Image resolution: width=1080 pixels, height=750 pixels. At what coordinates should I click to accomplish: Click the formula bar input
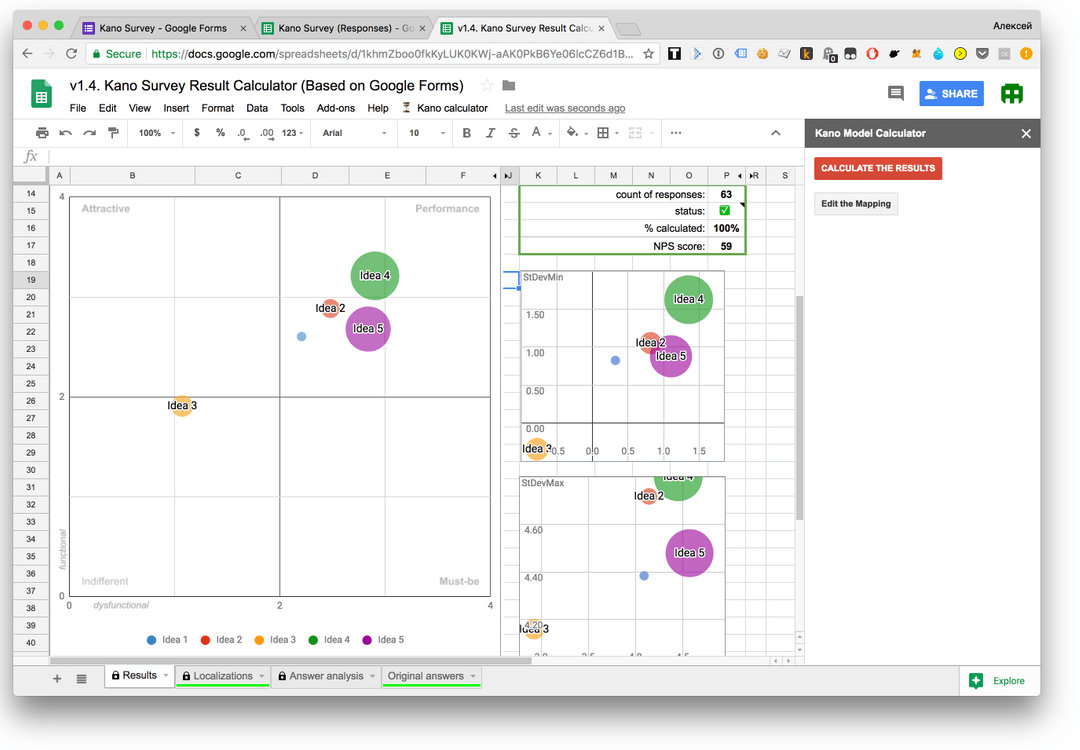click(x=424, y=156)
